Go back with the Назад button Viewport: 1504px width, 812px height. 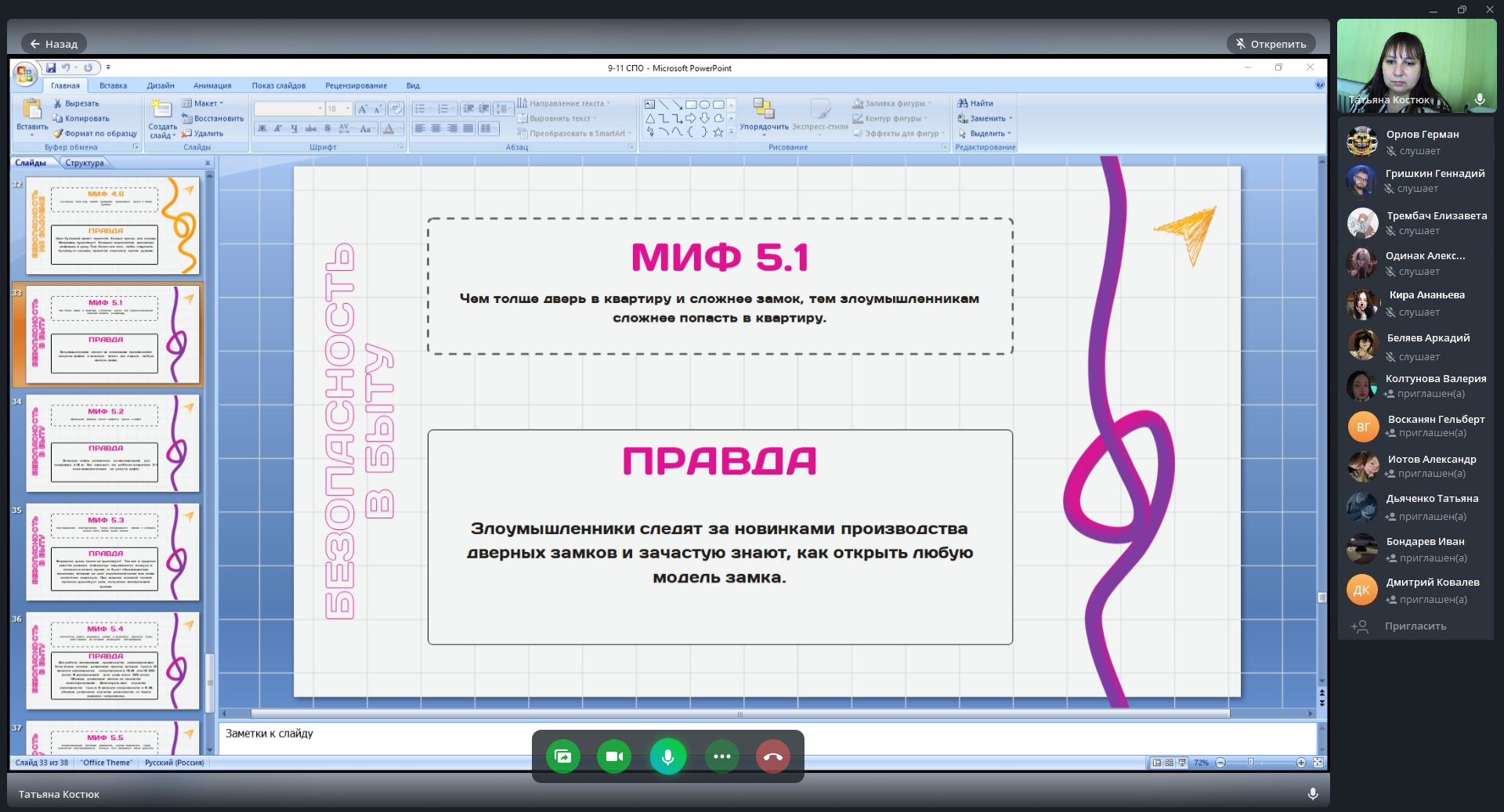[54, 44]
